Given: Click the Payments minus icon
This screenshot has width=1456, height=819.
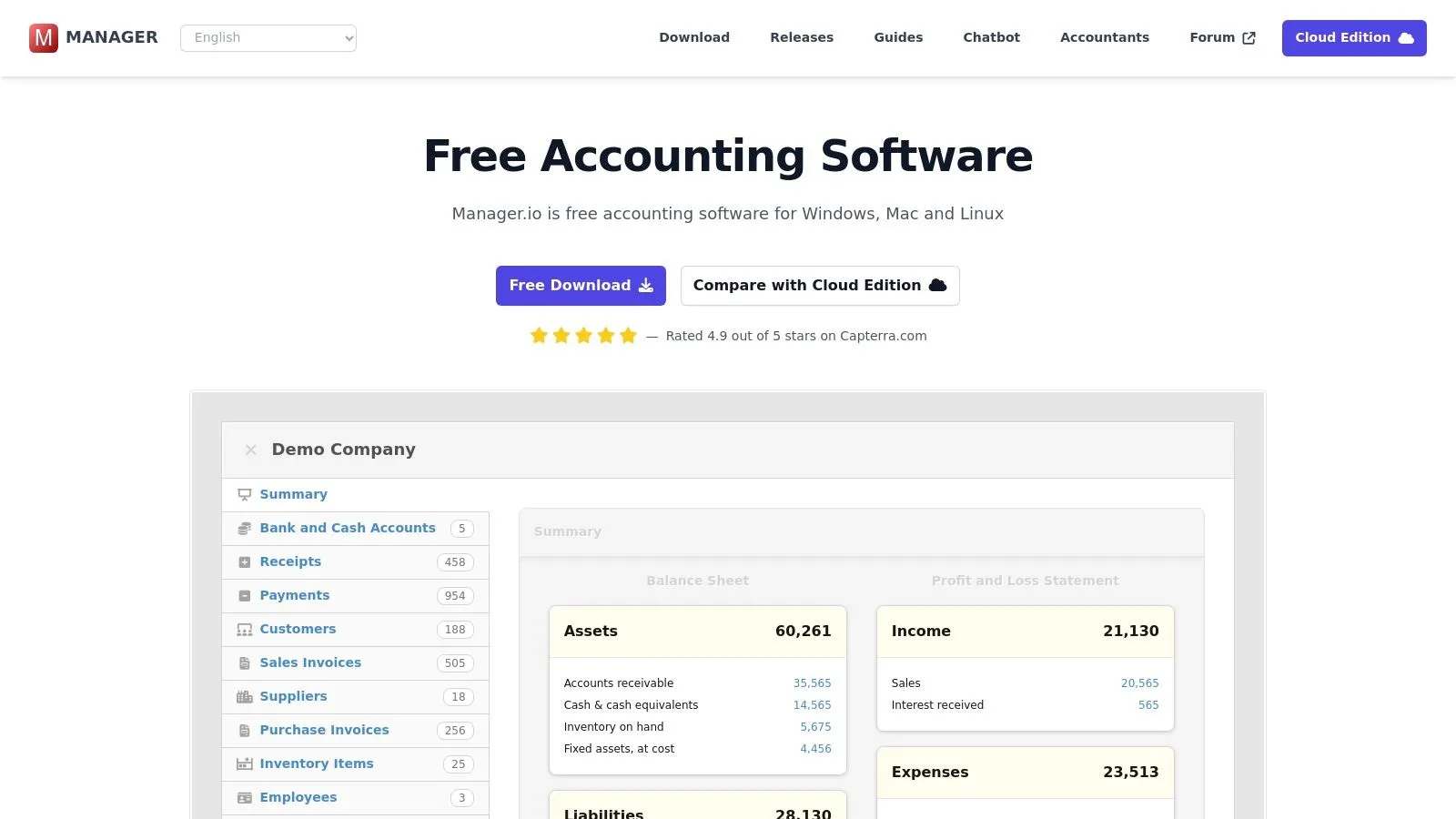Looking at the screenshot, I should tap(244, 596).
